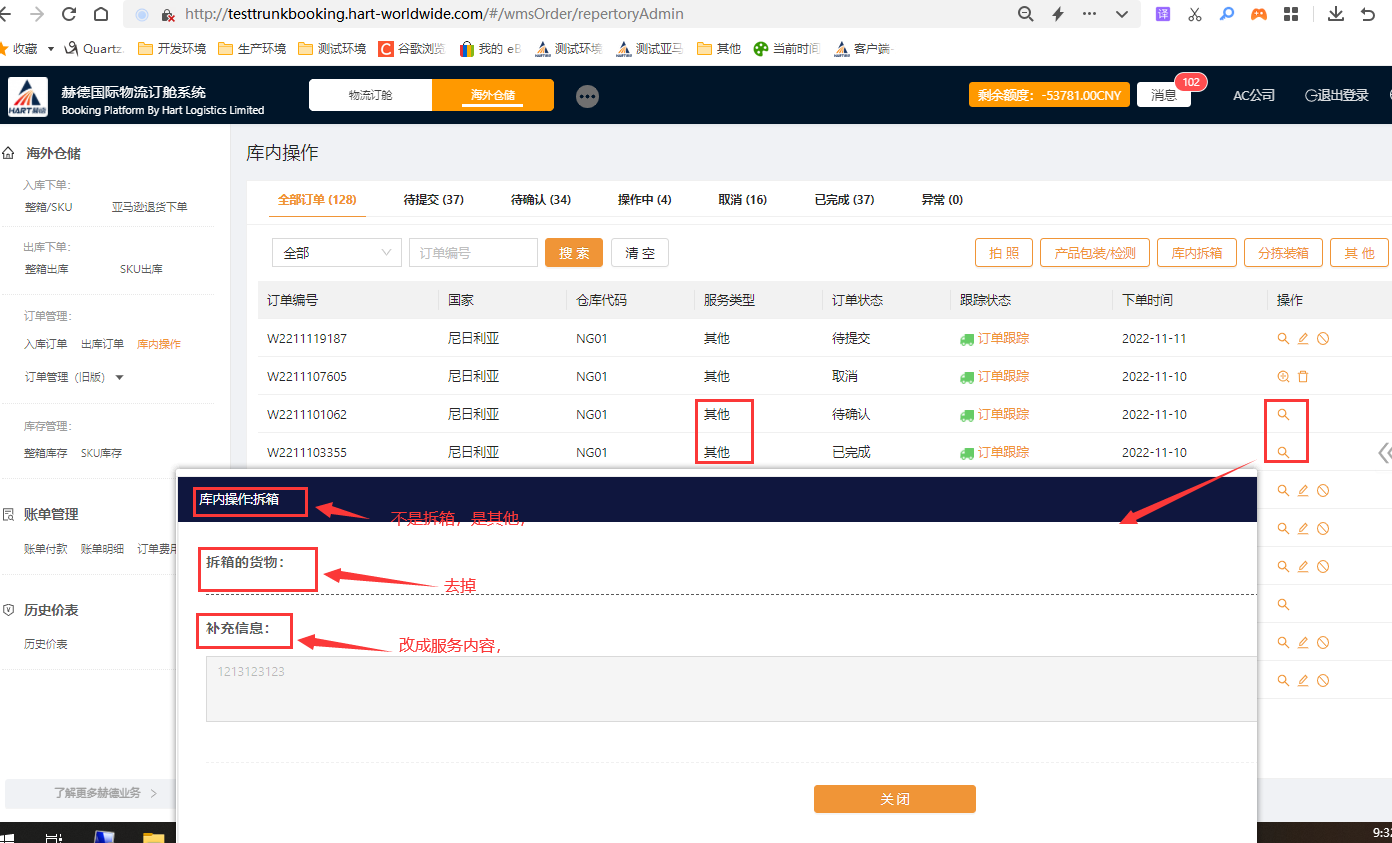Switch to the 待提交 (37) tab
Image resolution: width=1392 pixels, height=843 pixels.
(433, 200)
